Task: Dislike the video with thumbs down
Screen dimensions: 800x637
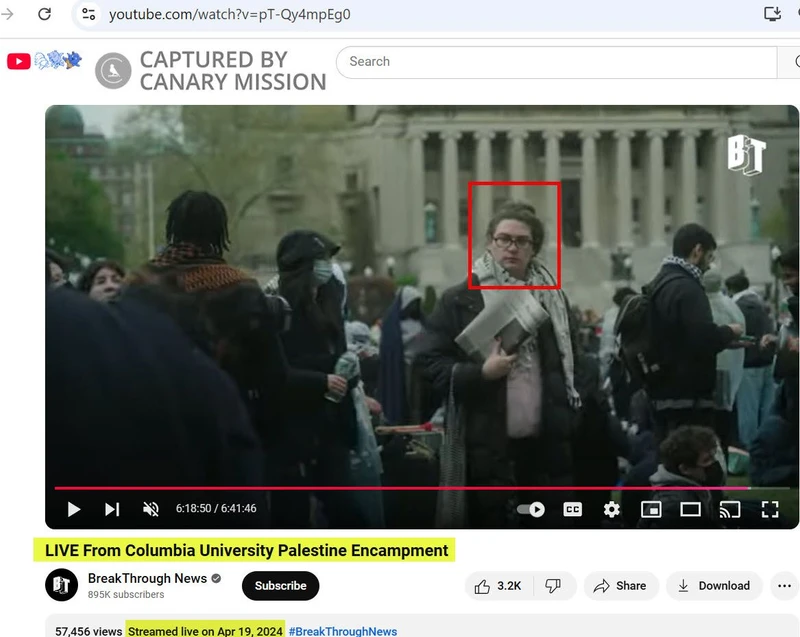Action: [553, 586]
